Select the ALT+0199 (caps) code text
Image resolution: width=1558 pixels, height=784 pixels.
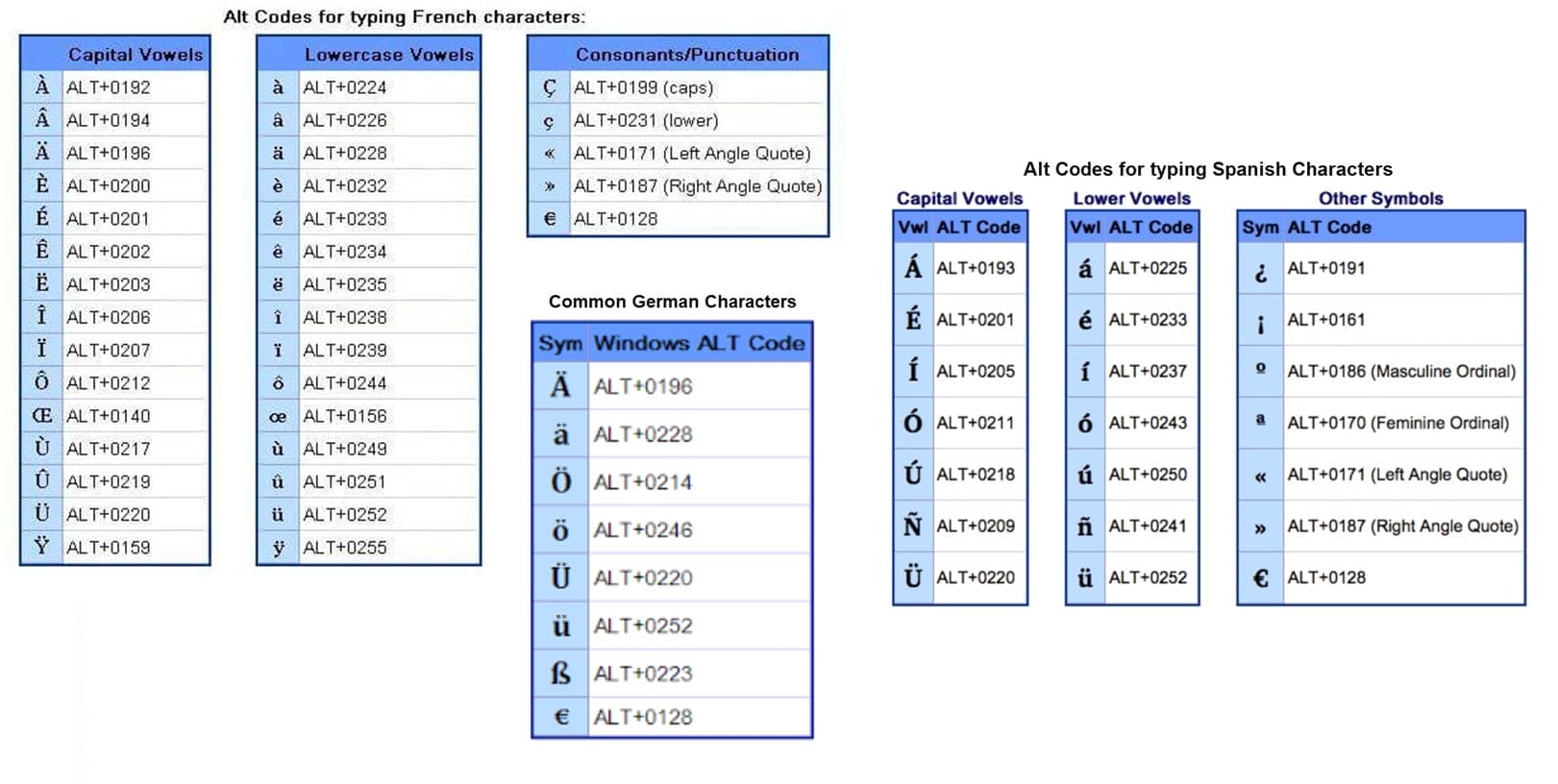tap(643, 87)
